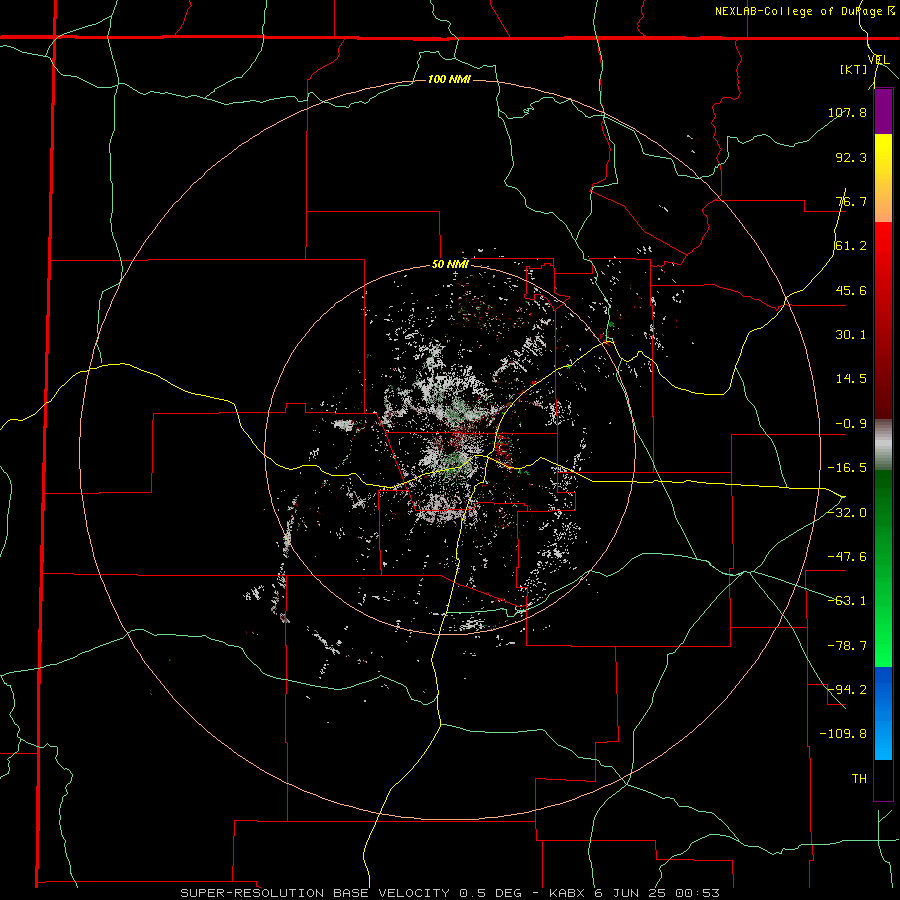Select the [KT] units label

coord(854,69)
